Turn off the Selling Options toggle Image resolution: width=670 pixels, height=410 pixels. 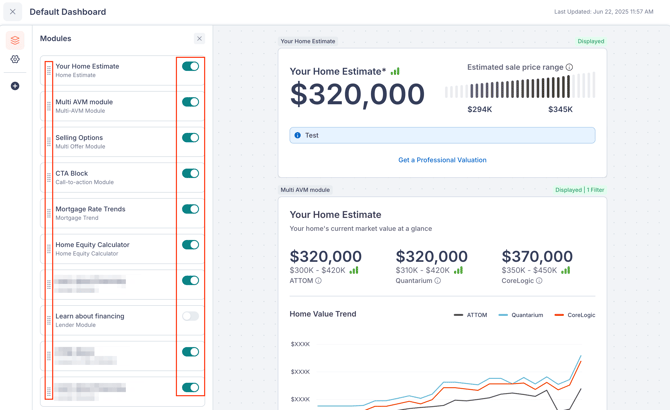coord(190,138)
